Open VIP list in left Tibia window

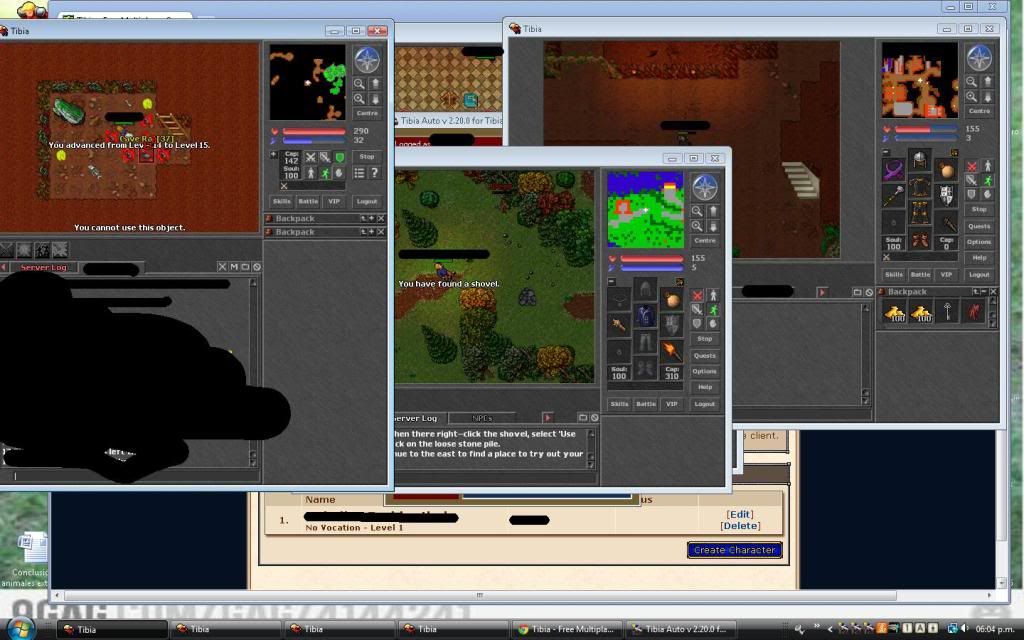click(334, 201)
